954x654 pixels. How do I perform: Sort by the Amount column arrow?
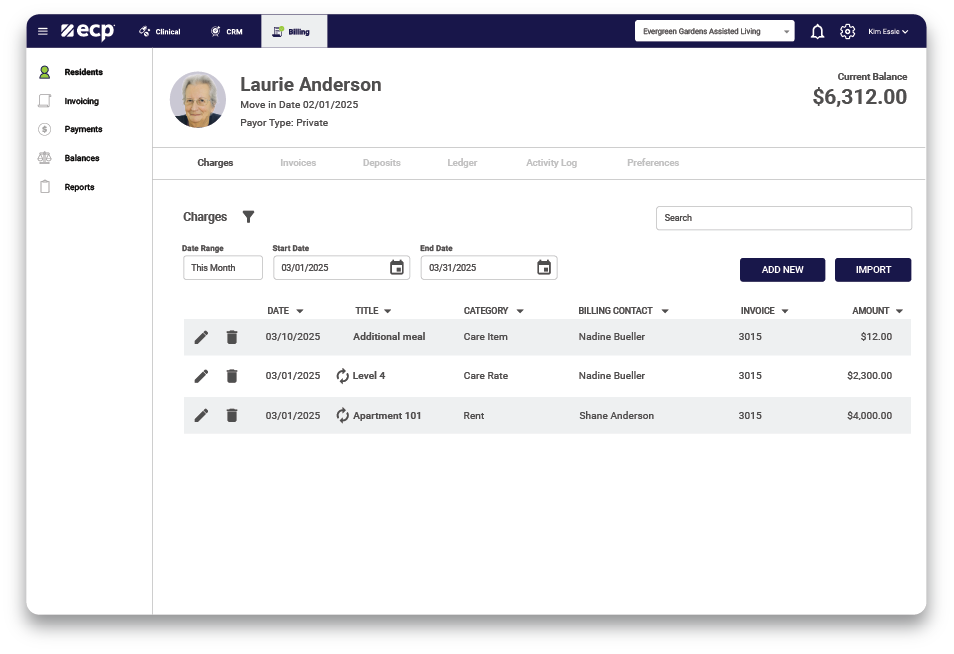point(899,312)
